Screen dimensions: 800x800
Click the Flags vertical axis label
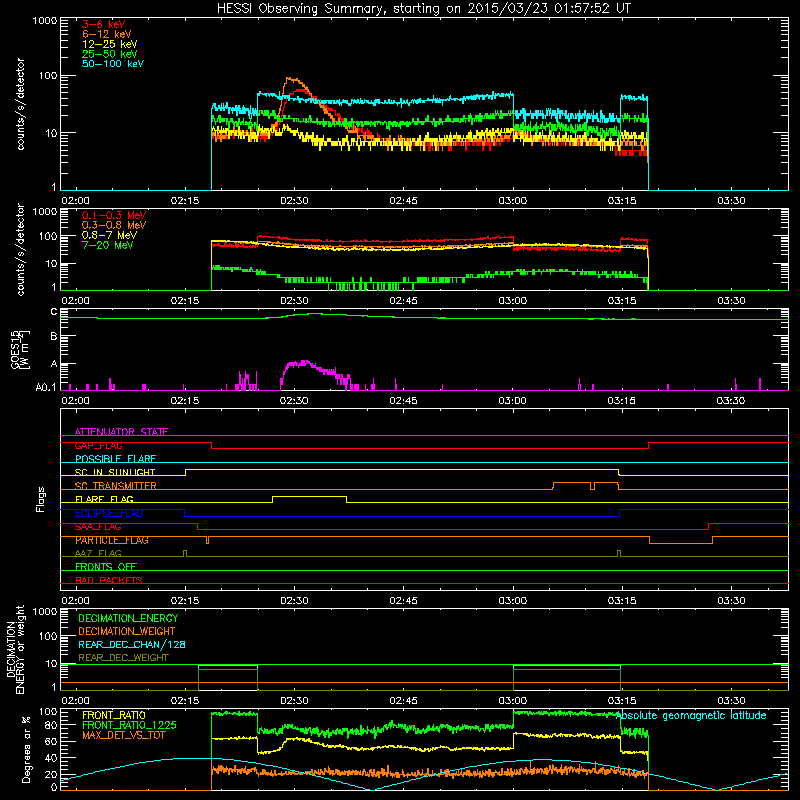click(41, 499)
